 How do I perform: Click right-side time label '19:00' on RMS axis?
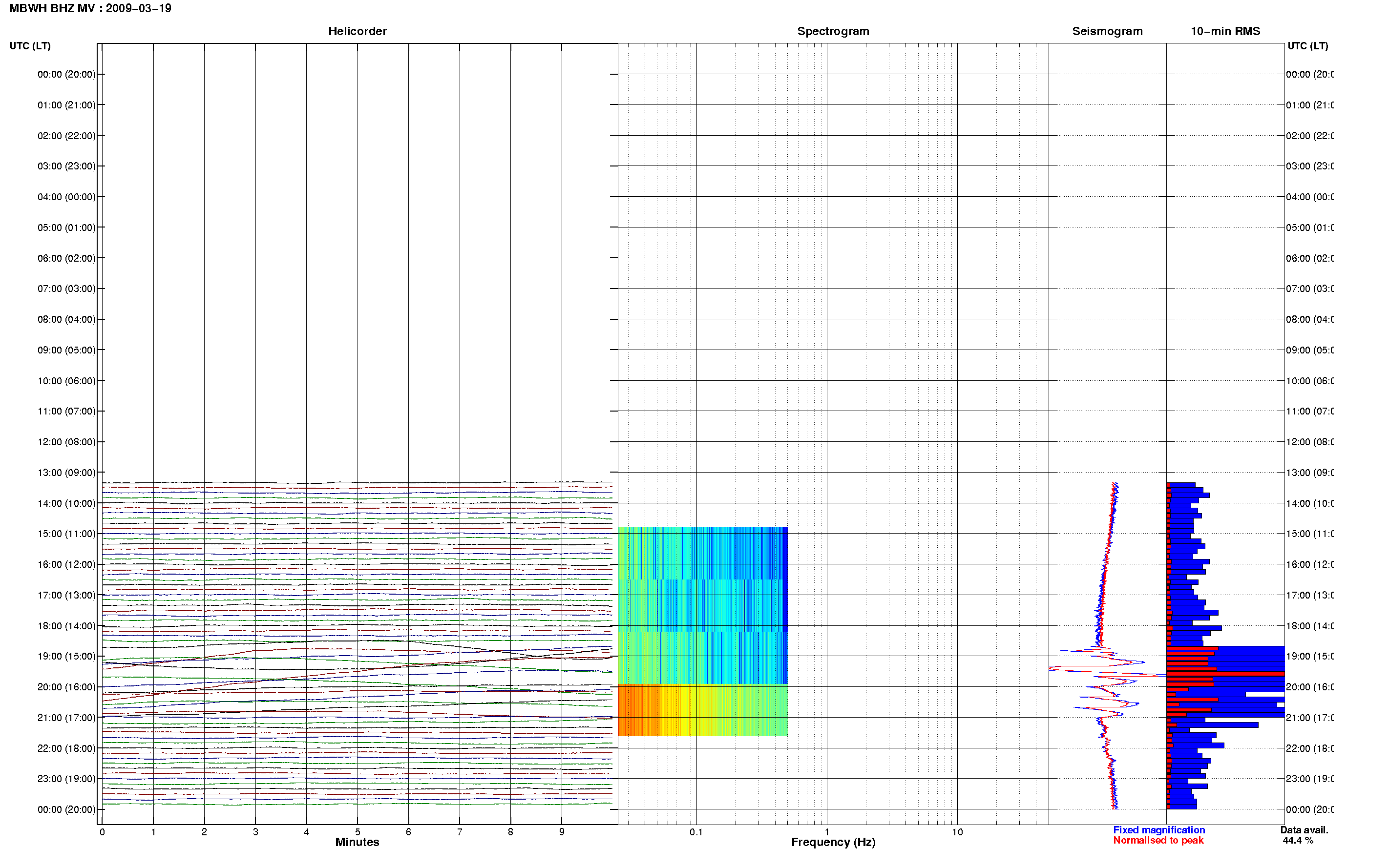(1309, 656)
